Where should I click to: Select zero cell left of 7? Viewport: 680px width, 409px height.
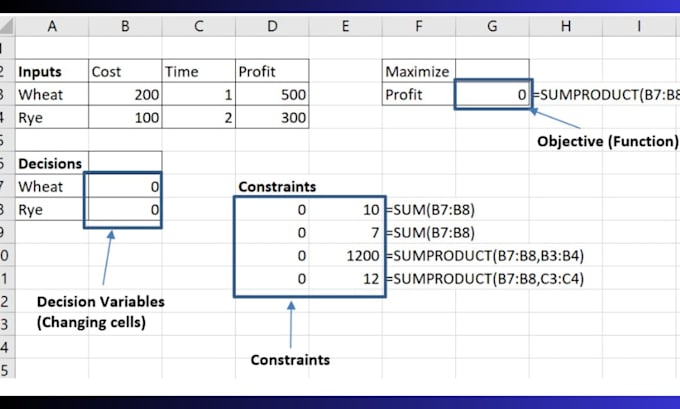(x=272, y=232)
